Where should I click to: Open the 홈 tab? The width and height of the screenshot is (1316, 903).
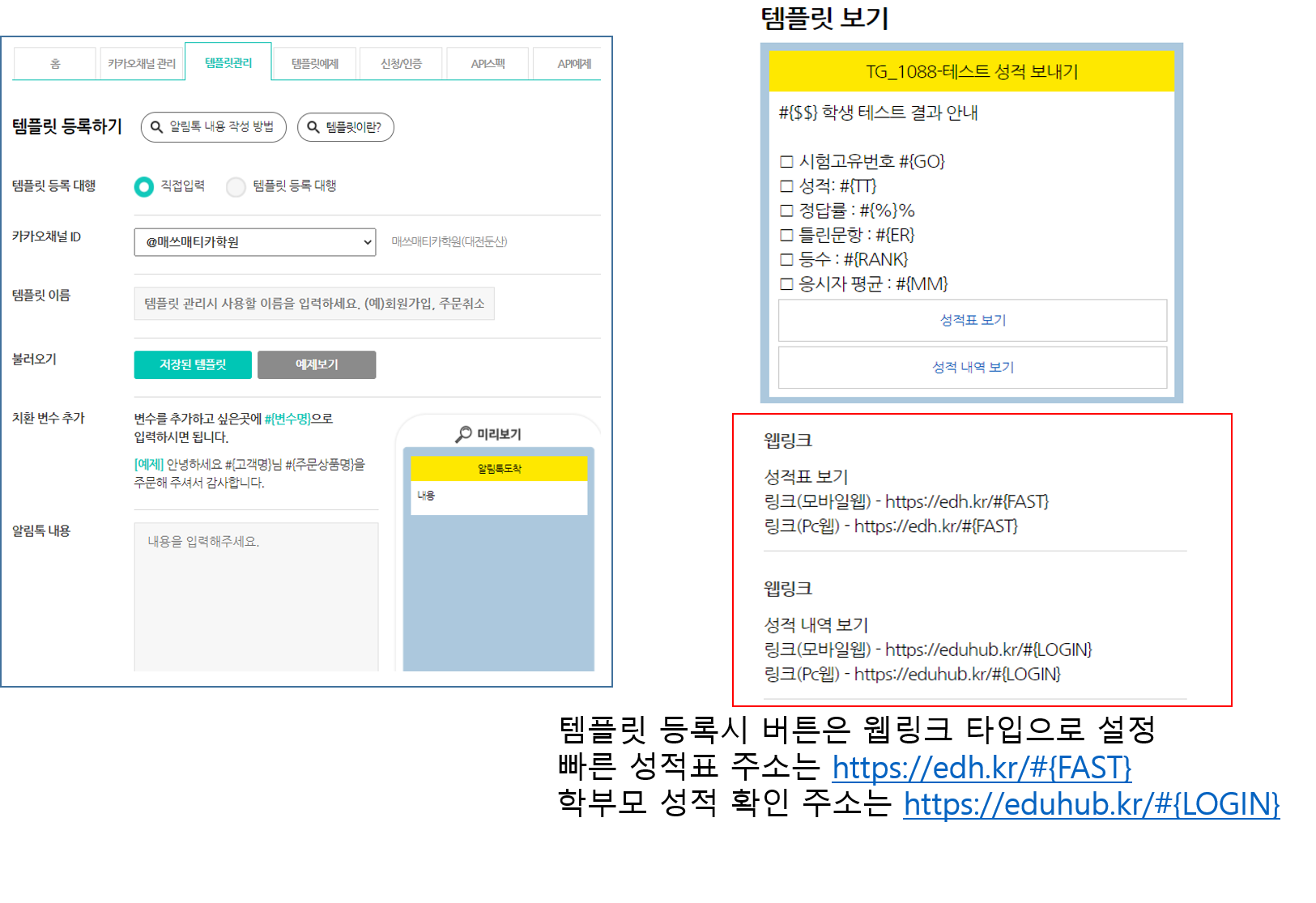55,64
